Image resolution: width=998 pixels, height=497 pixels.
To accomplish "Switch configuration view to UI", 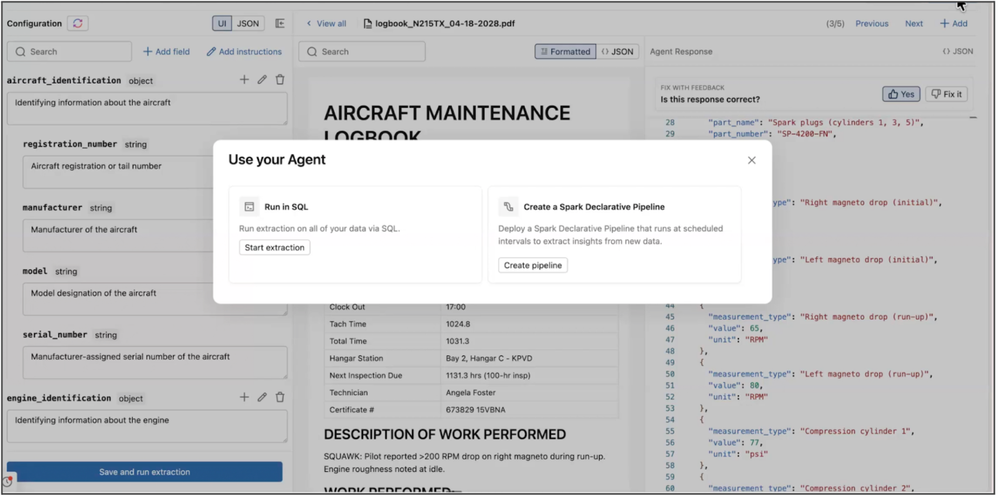I will tap(223, 23).
